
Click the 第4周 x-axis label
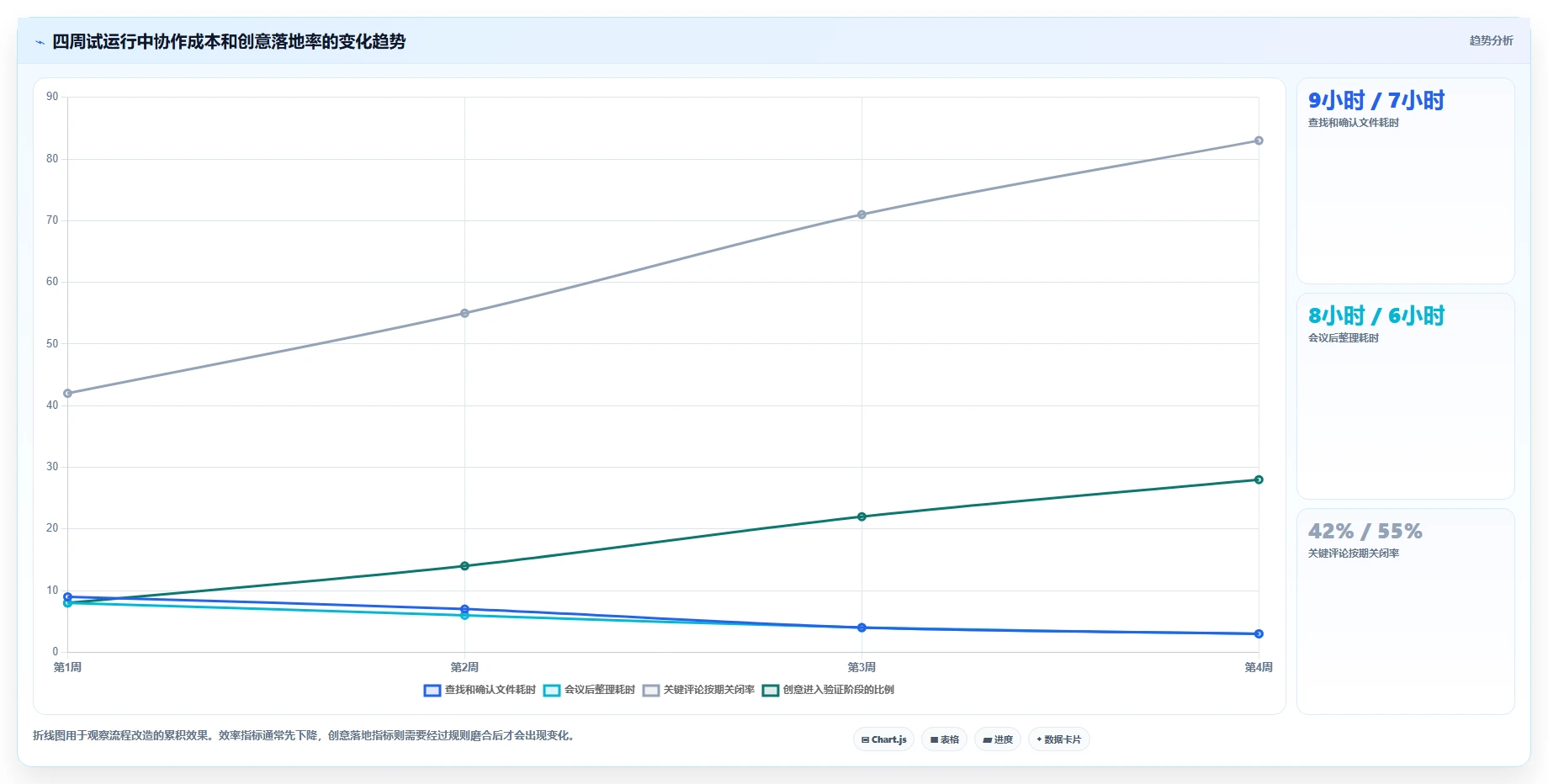(x=1259, y=667)
